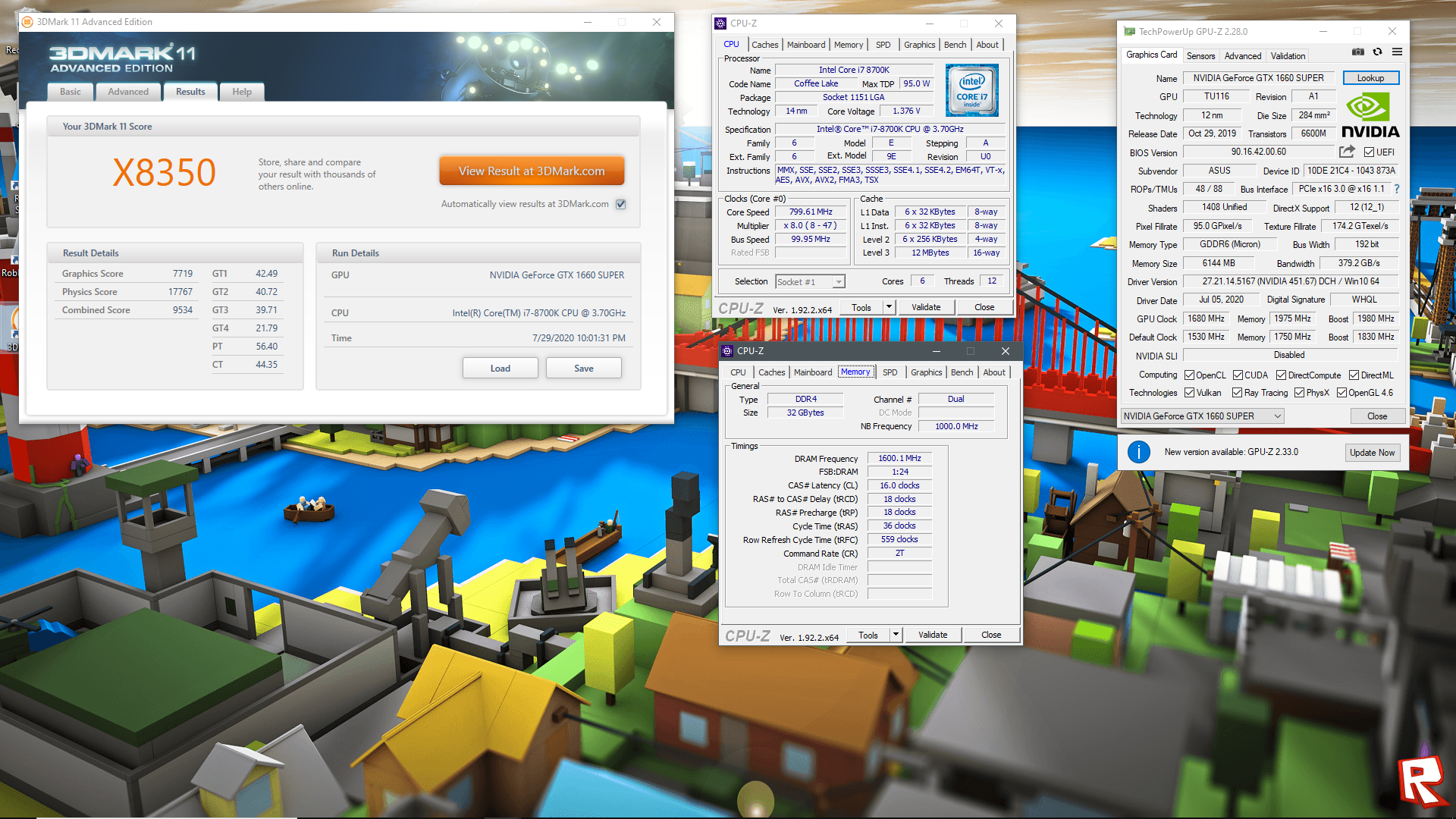This screenshot has width=1456, height=819.
Task: Click the GPU-Z Close button at bottom
Action: [1377, 416]
